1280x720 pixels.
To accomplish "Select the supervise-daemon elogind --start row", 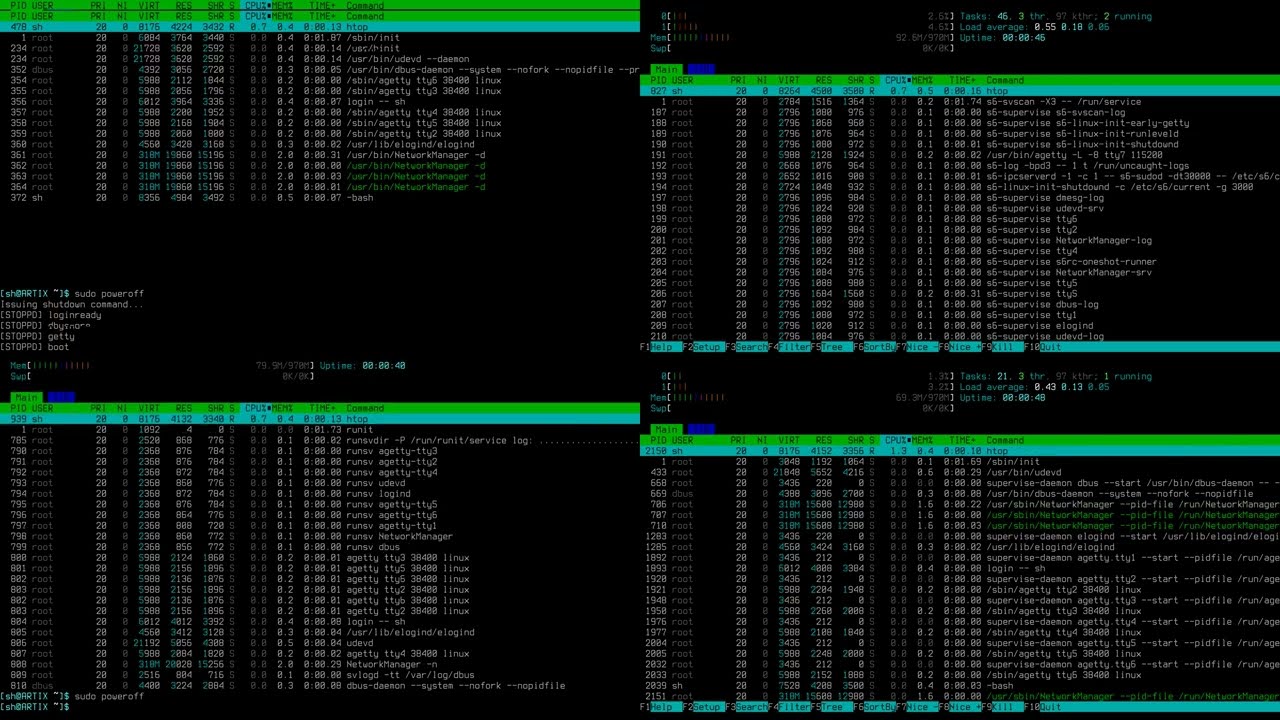I will click(960, 537).
